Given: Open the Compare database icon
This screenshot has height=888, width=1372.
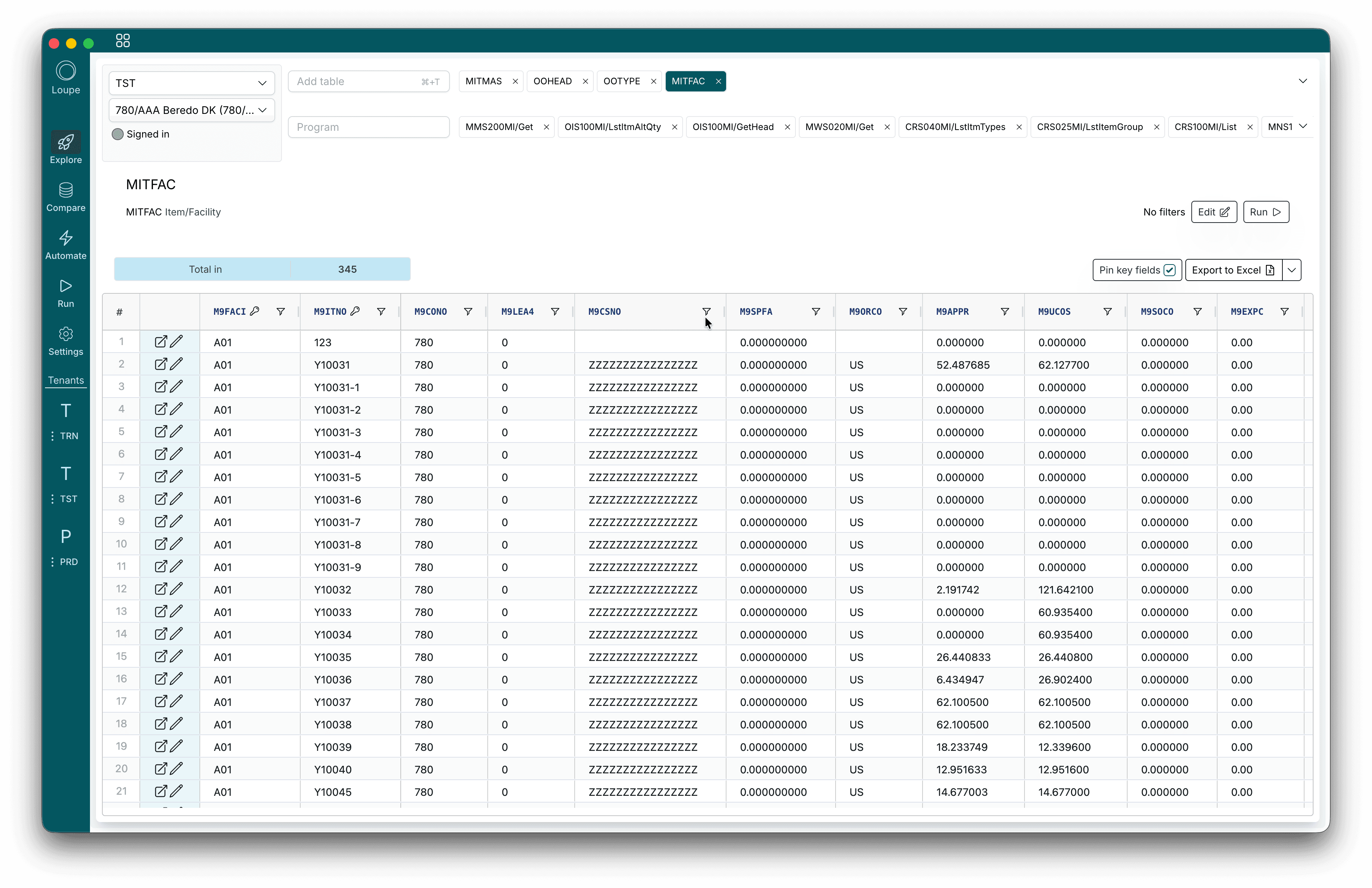Looking at the screenshot, I should [x=66, y=190].
